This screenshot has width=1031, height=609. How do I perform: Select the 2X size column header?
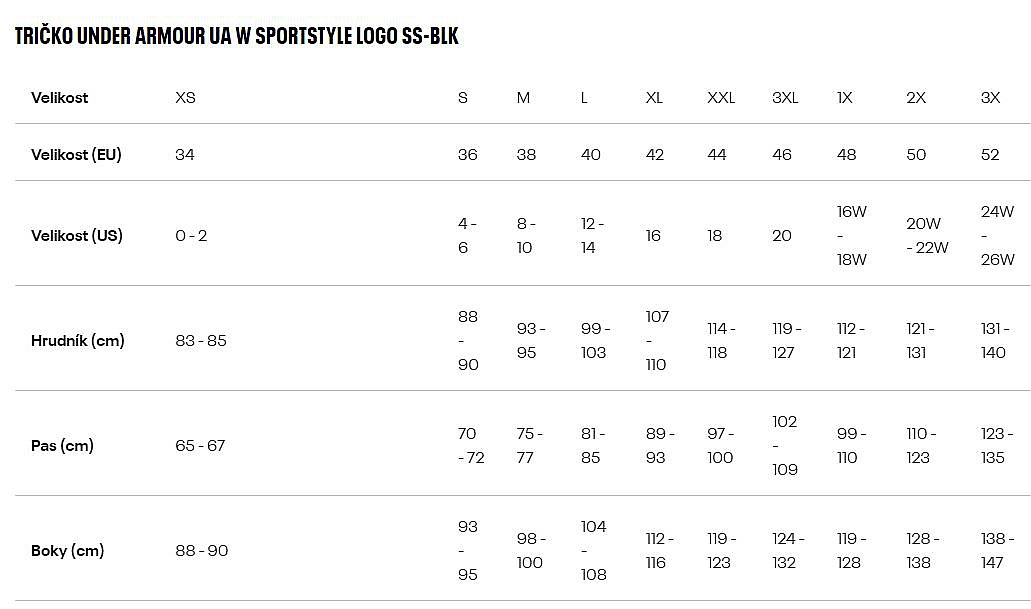coord(916,98)
